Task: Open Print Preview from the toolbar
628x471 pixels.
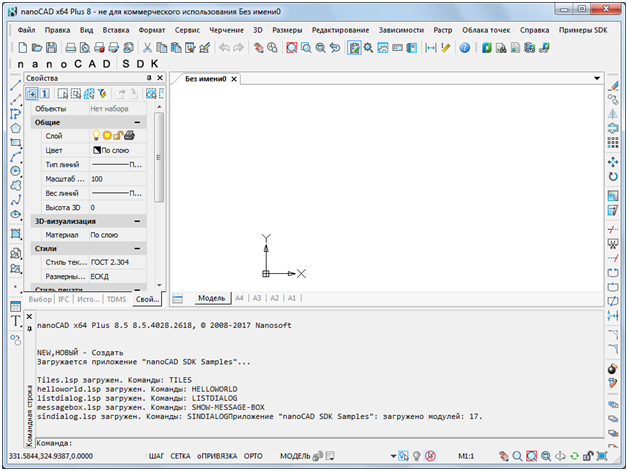Action: click(85, 48)
